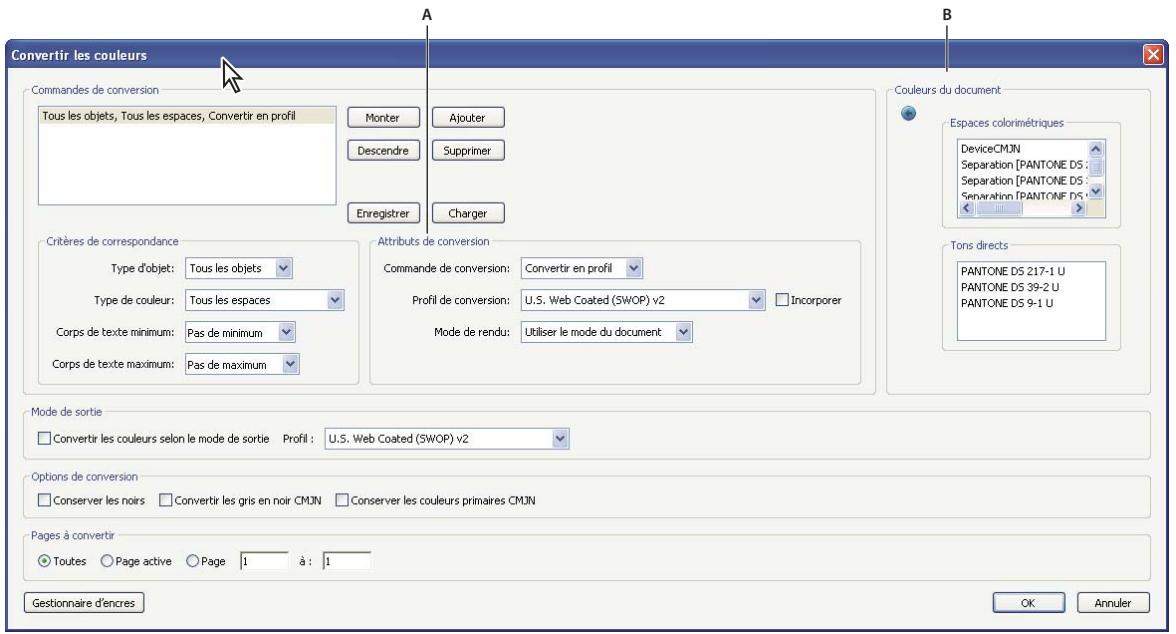Click the Ajouter button
Viewport: 1176px width, 634px height.
pyautogui.click(x=467, y=117)
